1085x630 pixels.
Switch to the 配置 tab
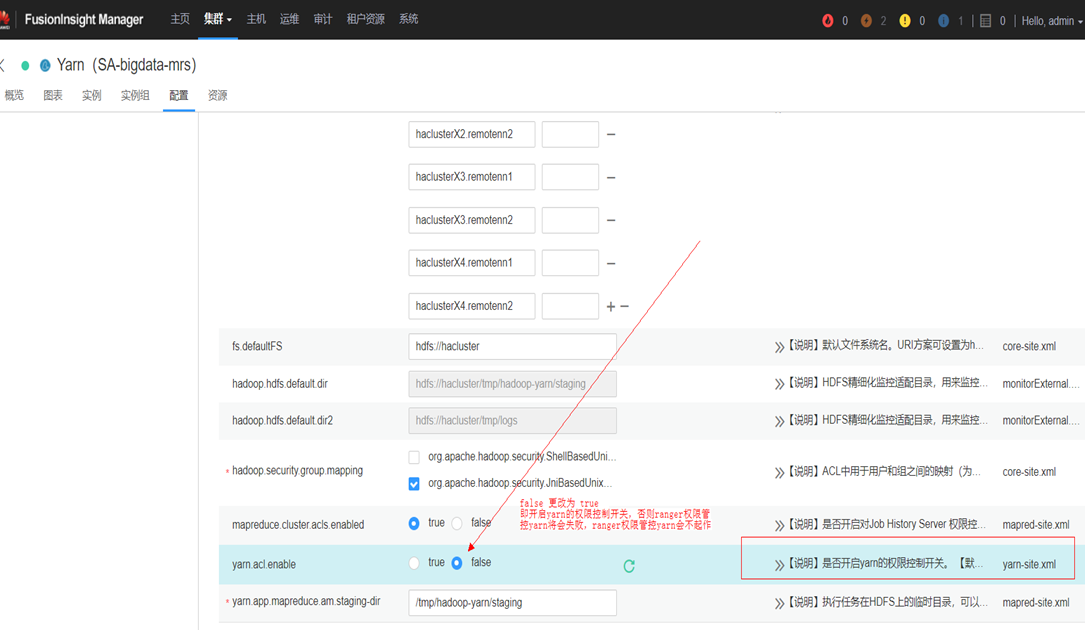coord(179,96)
